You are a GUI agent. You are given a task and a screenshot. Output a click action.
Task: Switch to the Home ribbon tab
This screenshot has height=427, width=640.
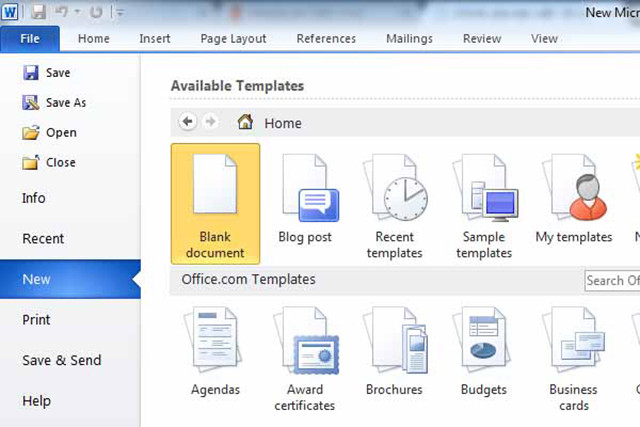(x=93, y=39)
